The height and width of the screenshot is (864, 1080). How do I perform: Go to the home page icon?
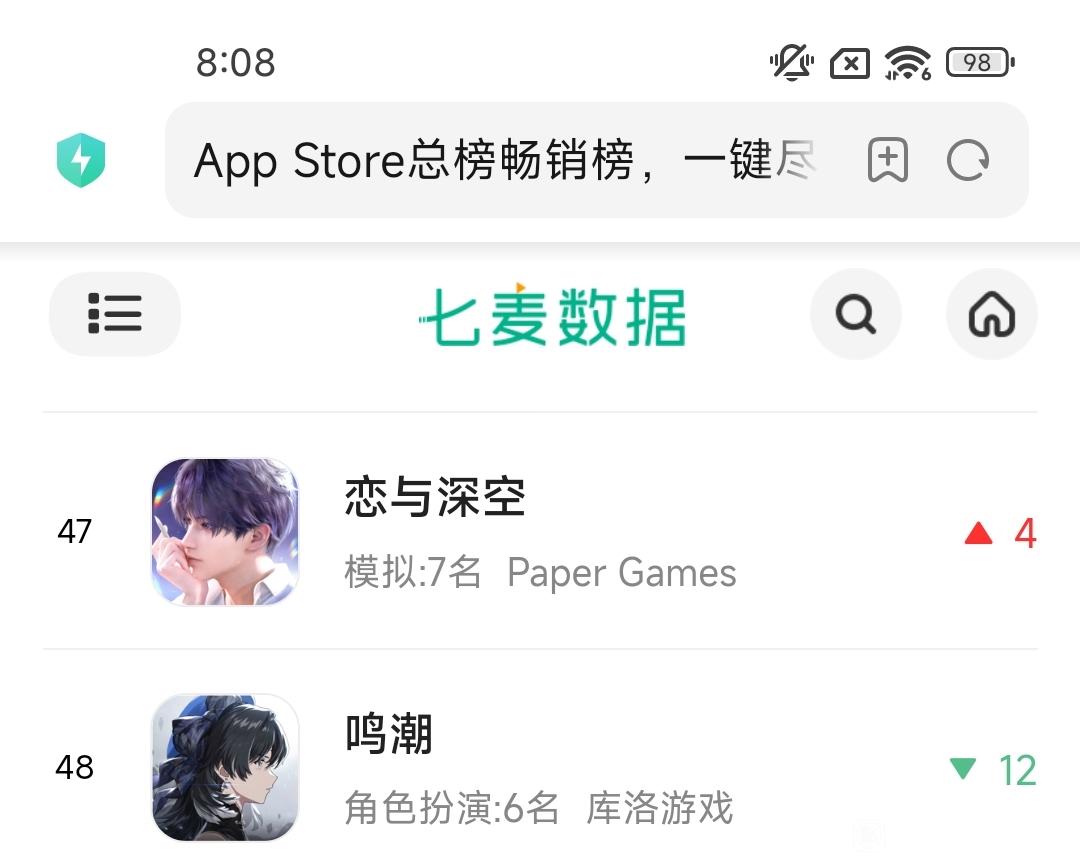click(x=992, y=314)
